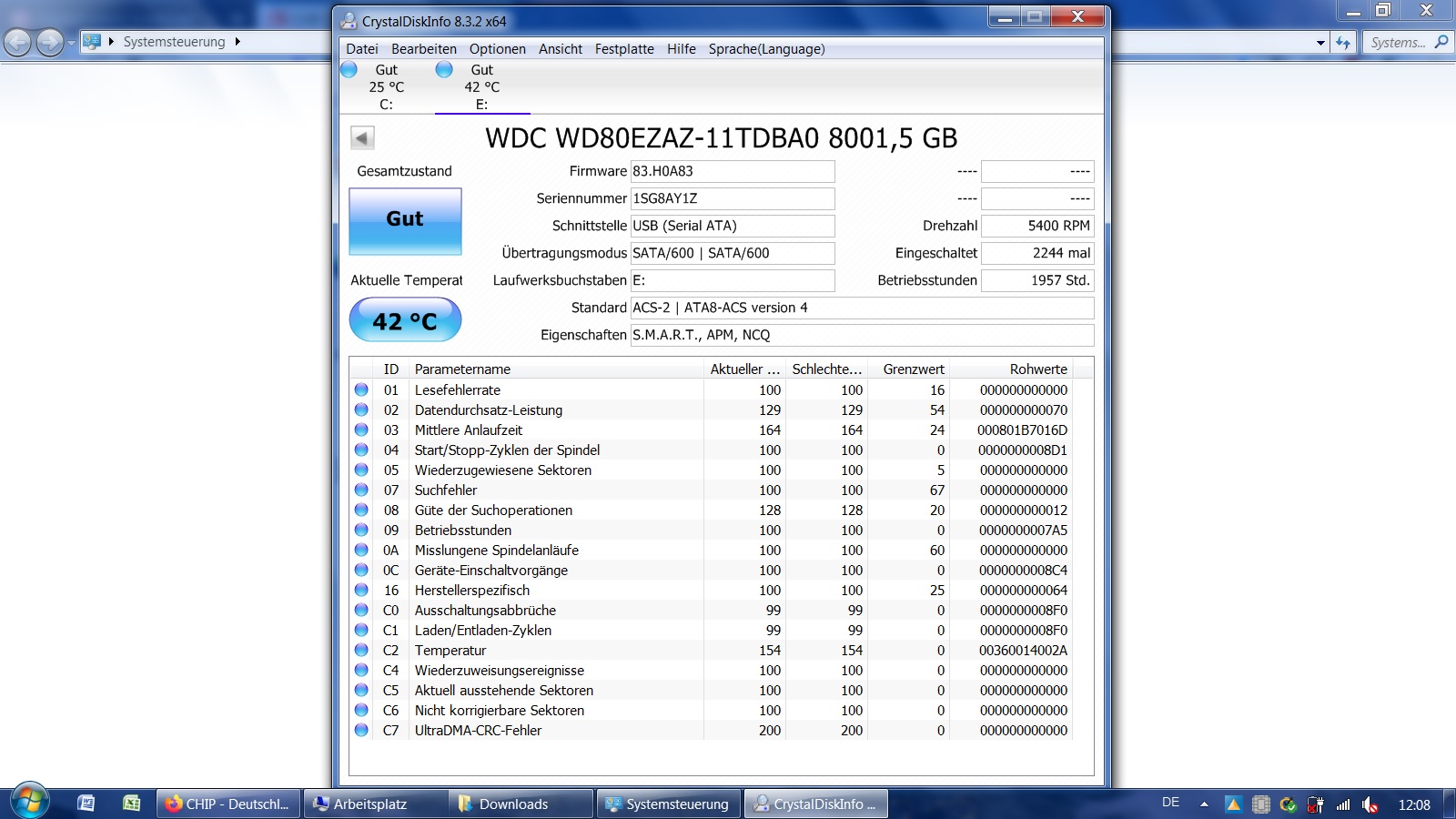Screen dimensions: 1456x819
Task: Click the Schnittstelle field USB (Serial ATA)
Action: click(x=733, y=226)
